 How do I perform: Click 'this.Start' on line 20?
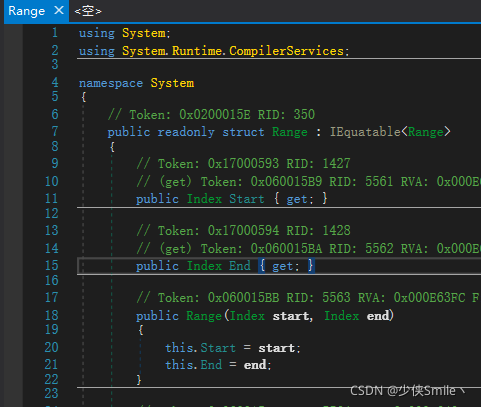[x=200, y=348]
